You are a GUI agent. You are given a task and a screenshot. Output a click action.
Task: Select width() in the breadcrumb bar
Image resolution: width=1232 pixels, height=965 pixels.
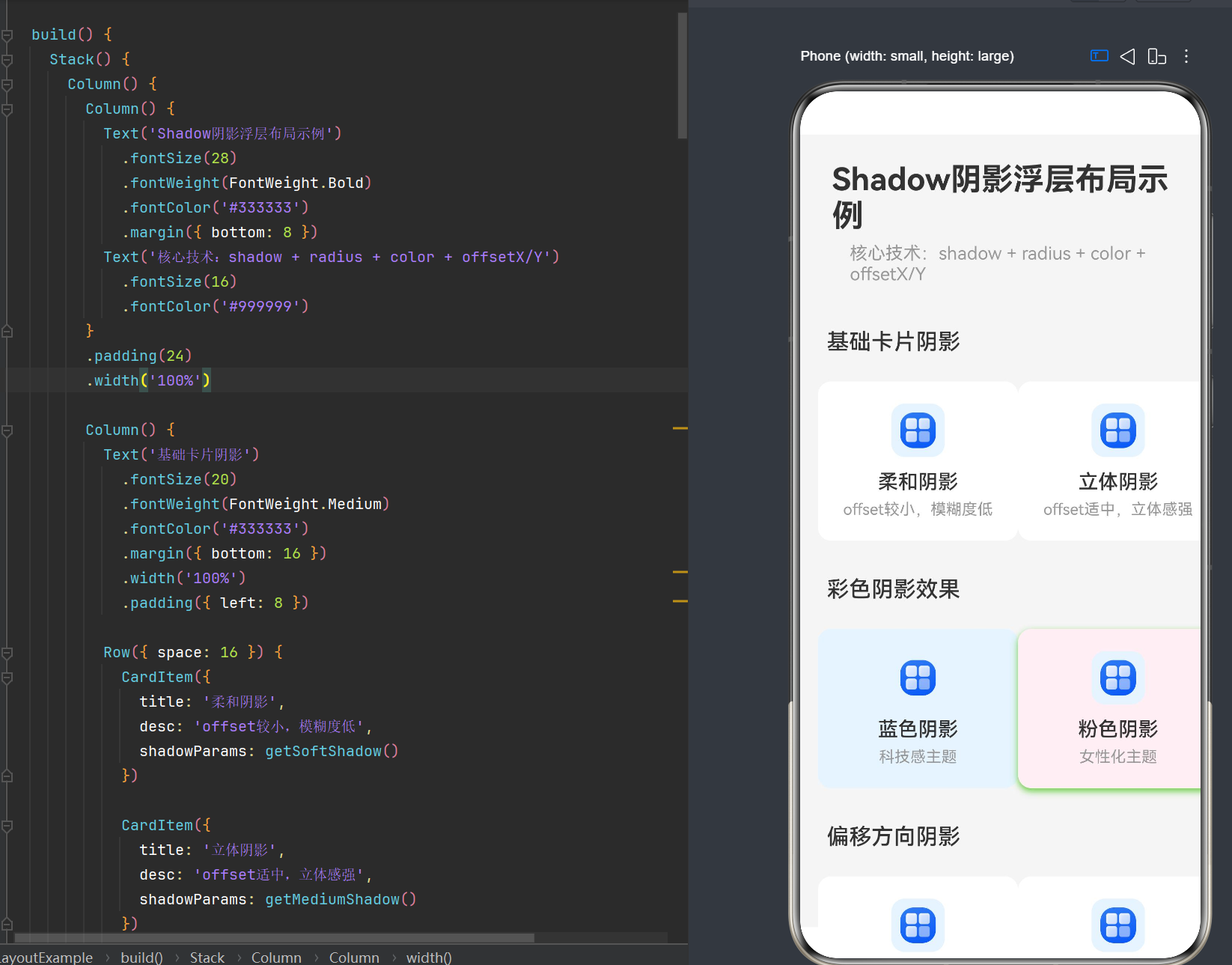tap(429, 958)
